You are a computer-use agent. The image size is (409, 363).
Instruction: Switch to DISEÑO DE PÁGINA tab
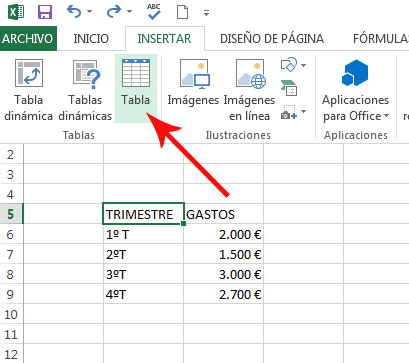point(272,39)
